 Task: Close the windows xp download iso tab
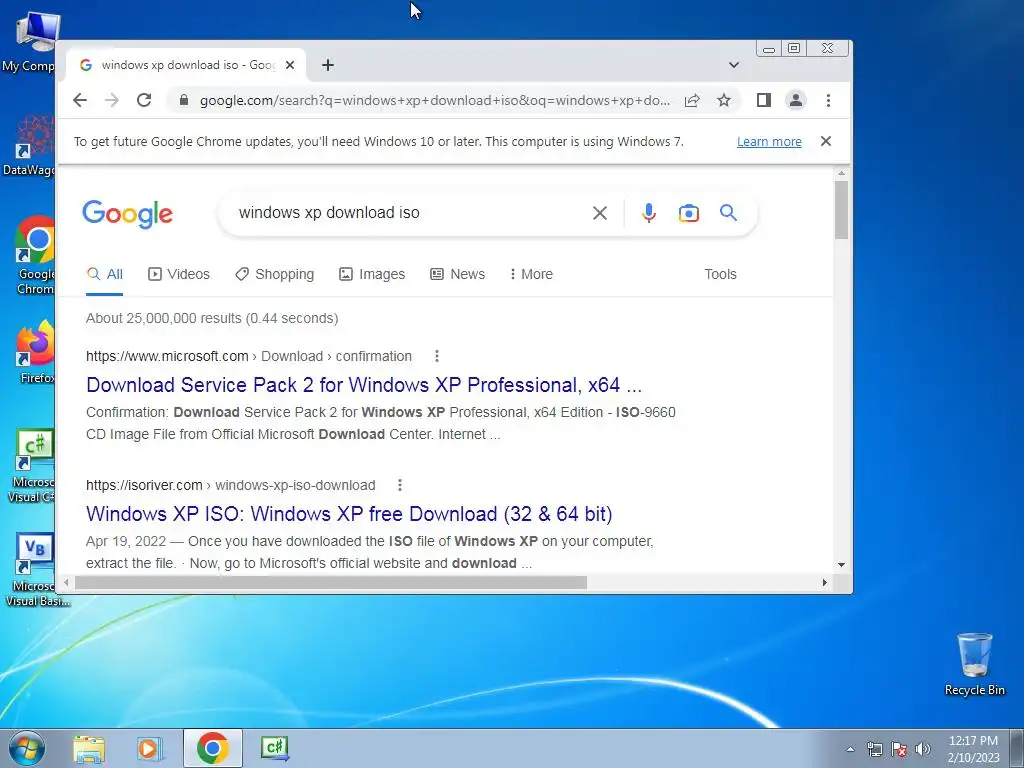[x=290, y=65]
